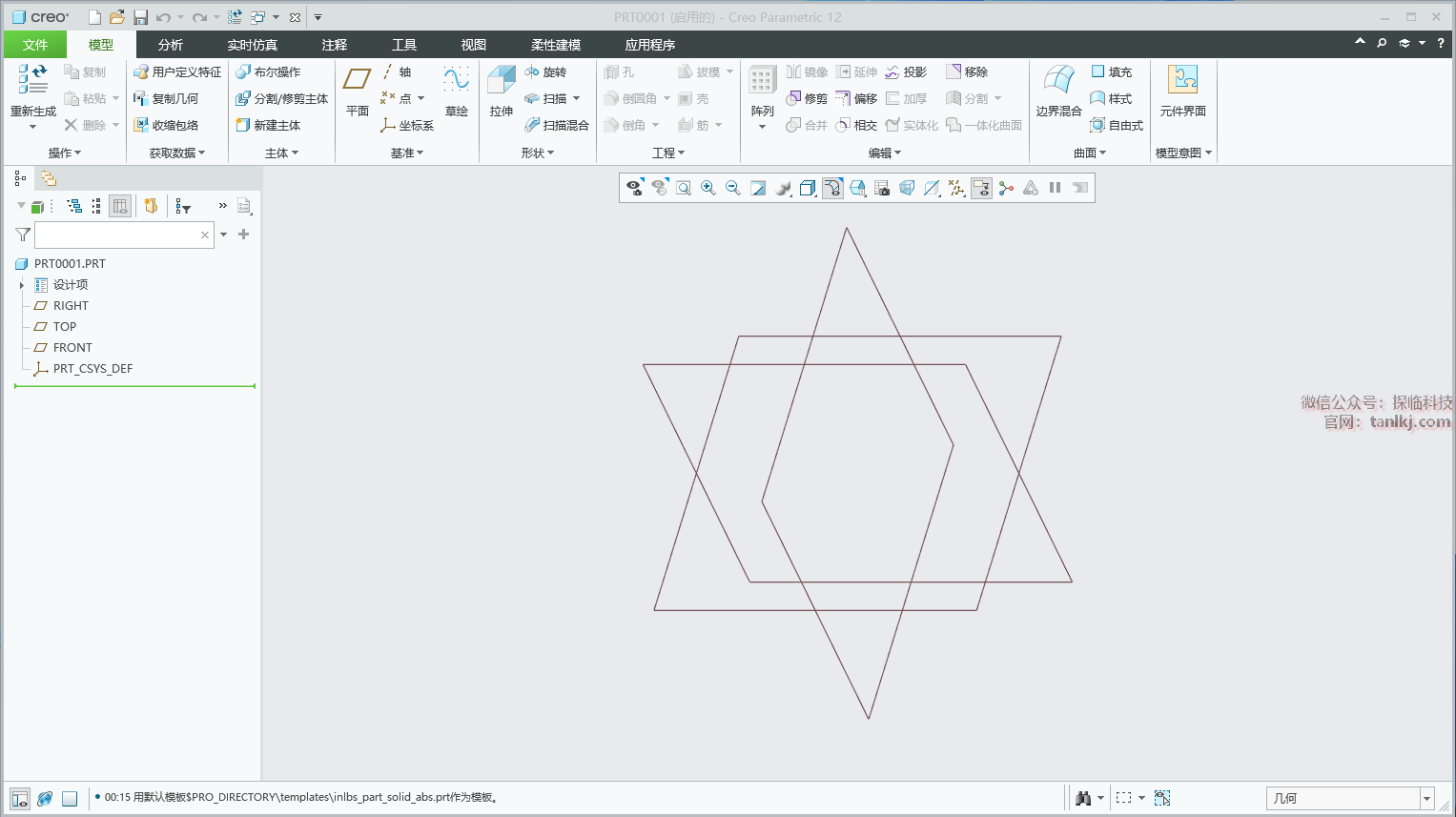This screenshot has width=1456, height=817.
Task: Toggle datum point display filter icon
Action: (956, 189)
